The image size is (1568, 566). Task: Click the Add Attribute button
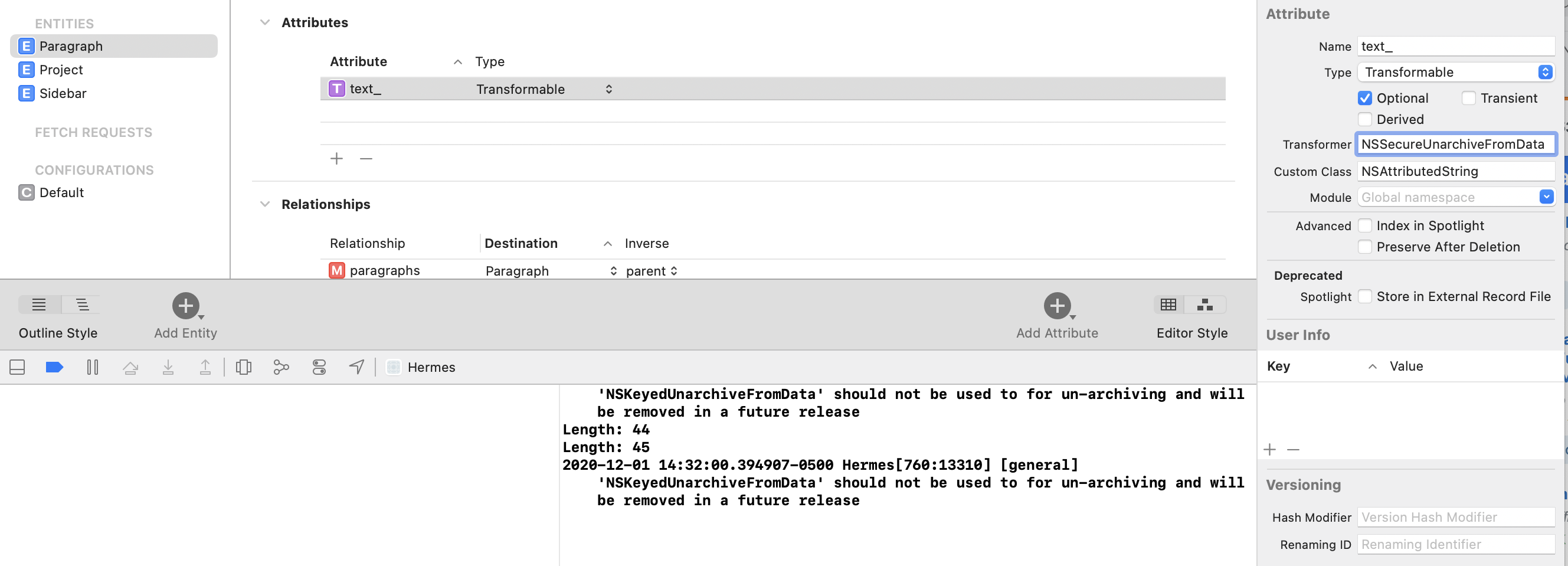tap(1058, 306)
